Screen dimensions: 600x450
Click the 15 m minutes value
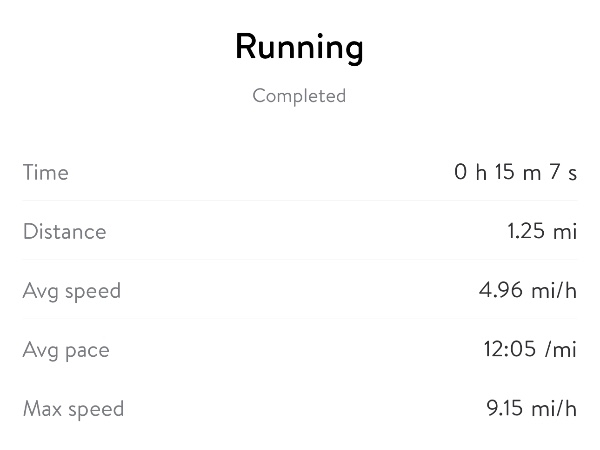517,173
